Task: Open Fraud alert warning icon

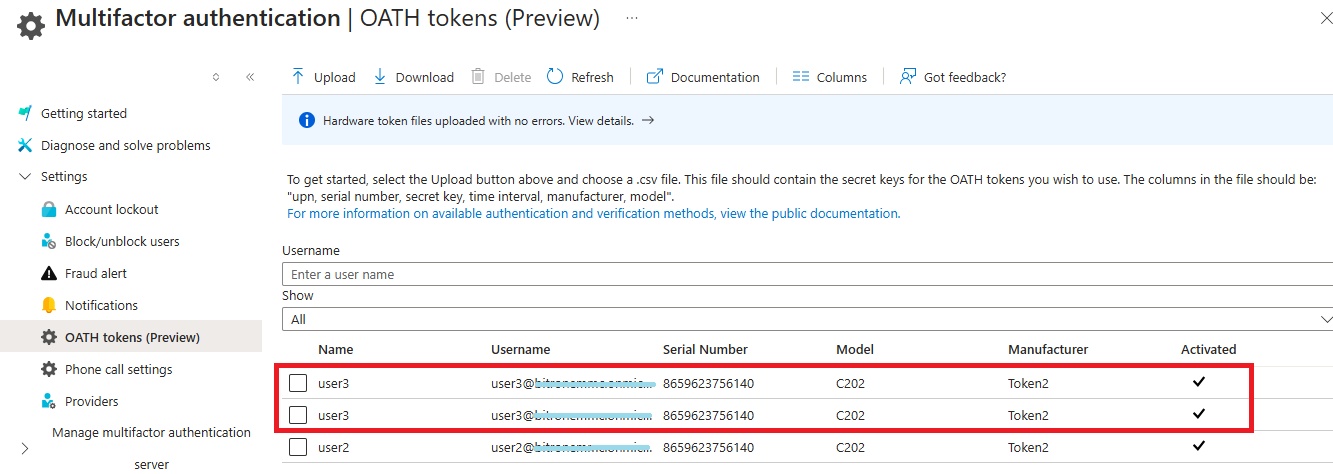Action: click(48, 274)
